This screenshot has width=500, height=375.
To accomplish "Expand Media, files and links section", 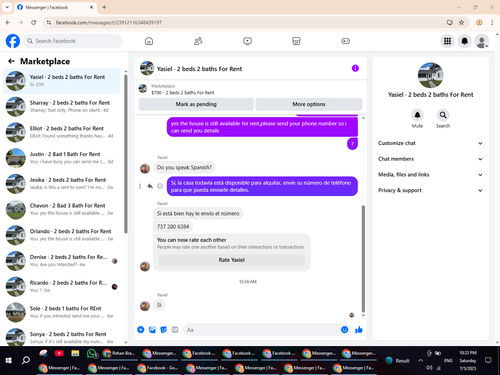I will 430,174.
